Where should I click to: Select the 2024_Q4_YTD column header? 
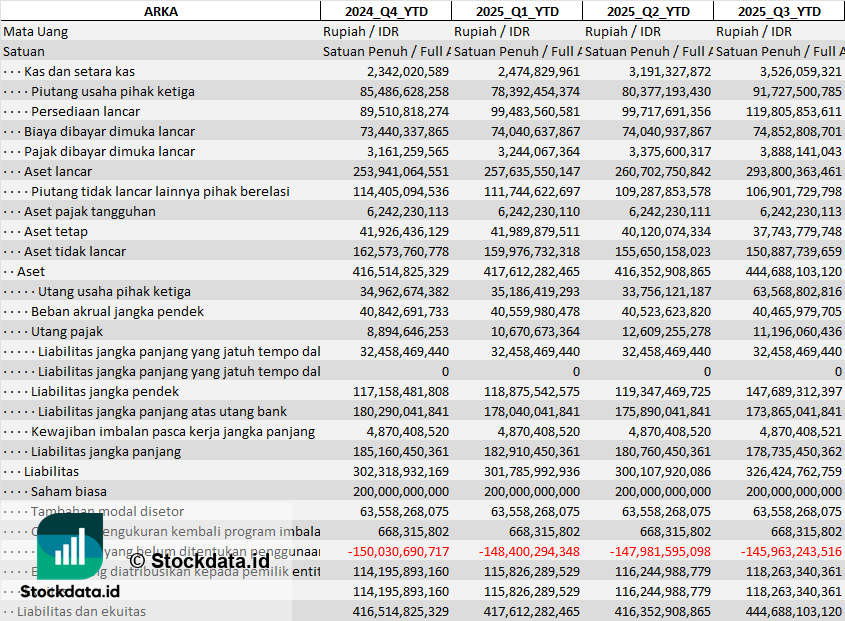coord(385,11)
